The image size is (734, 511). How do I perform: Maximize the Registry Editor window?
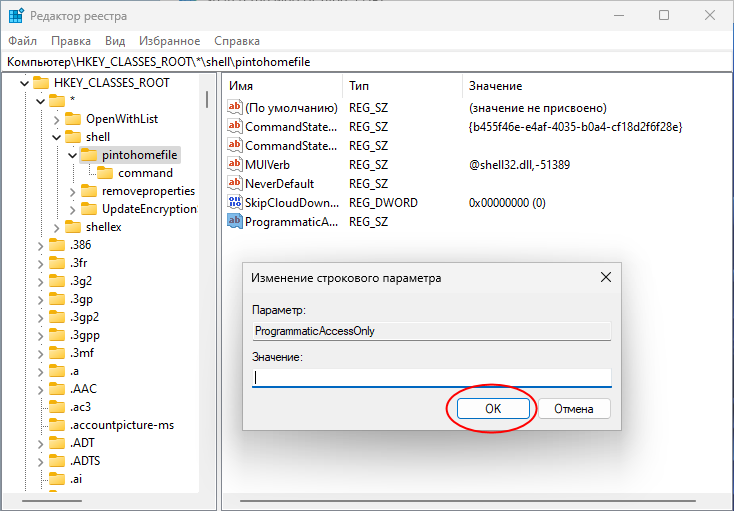(664, 15)
